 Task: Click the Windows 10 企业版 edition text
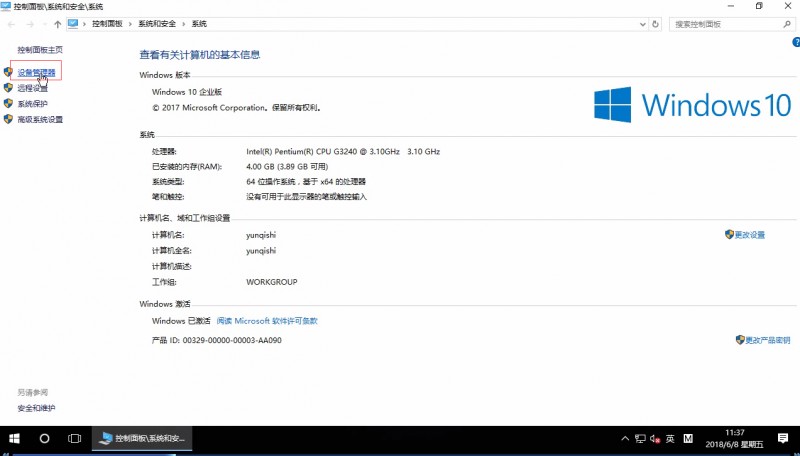(x=187, y=92)
